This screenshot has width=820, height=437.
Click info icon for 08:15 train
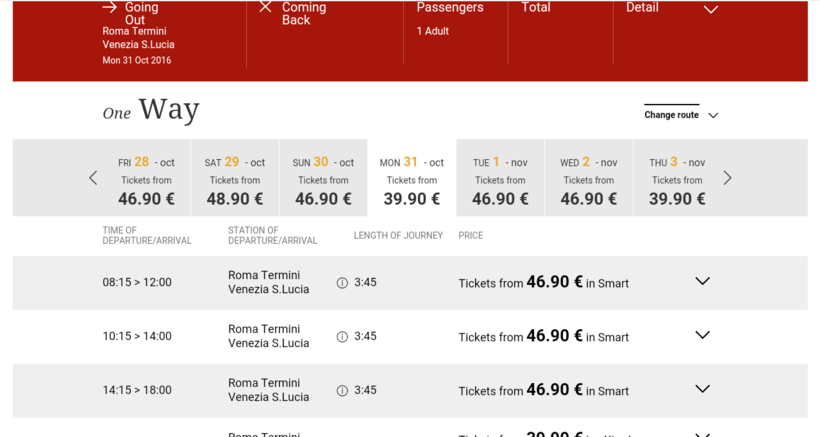point(342,283)
